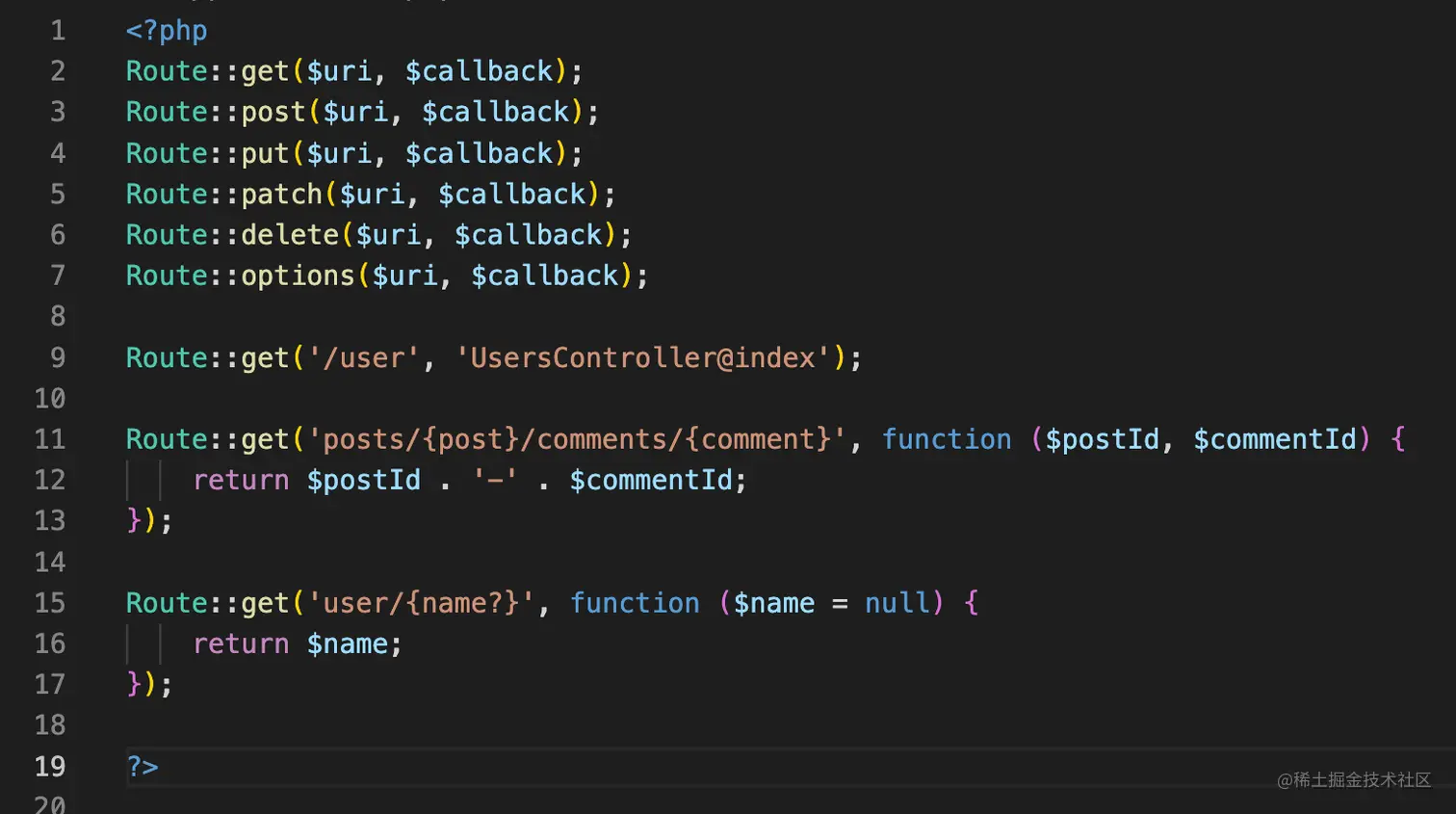Click the 'put' method name on line 4
The height and width of the screenshot is (814, 1456).
coord(265,154)
